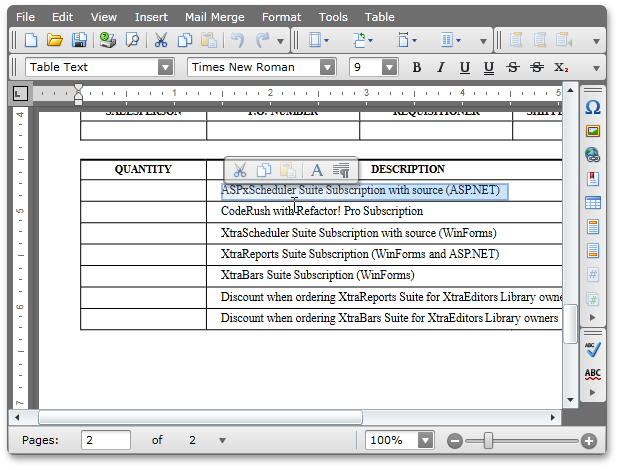Open the Times New Roman font dropdown
Viewport: 620px width, 470px height.
[327, 67]
